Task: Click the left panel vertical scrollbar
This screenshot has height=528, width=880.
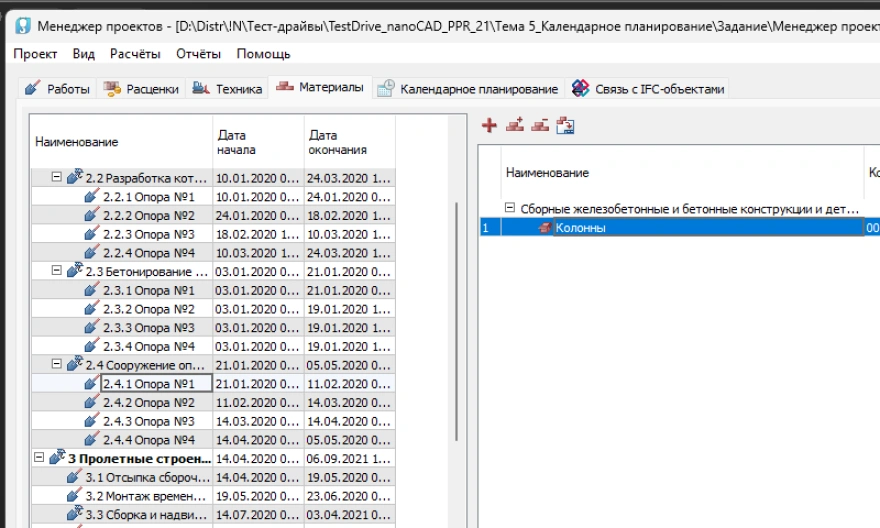Action: (458, 320)
